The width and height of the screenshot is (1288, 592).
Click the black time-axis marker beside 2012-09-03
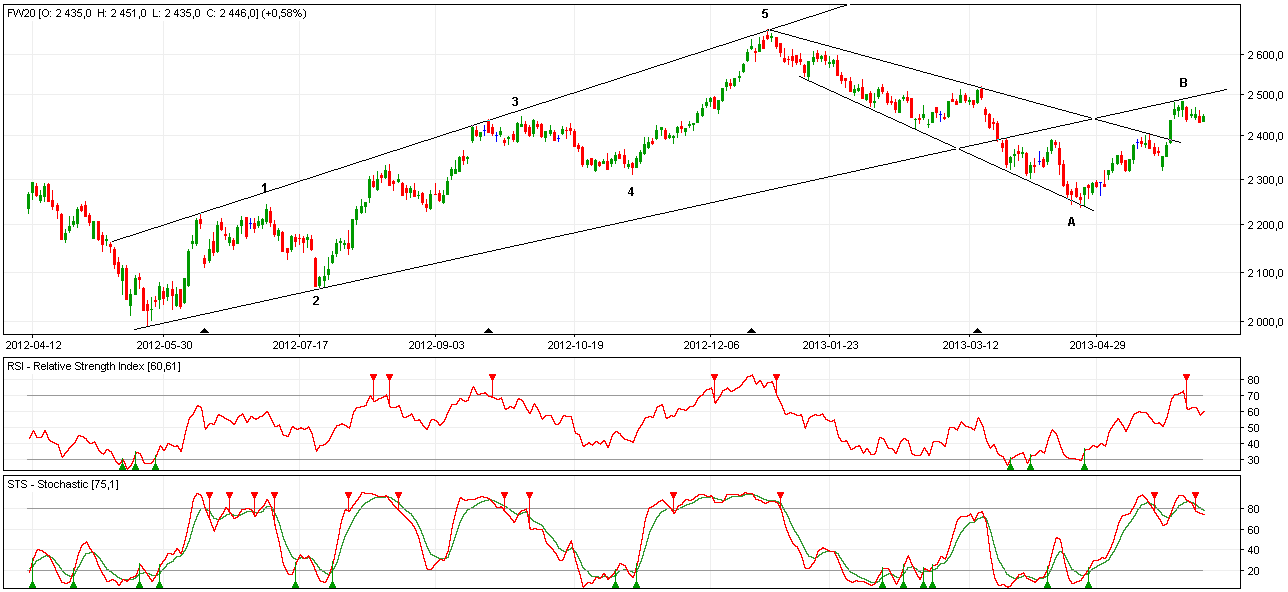coord(488,330)
